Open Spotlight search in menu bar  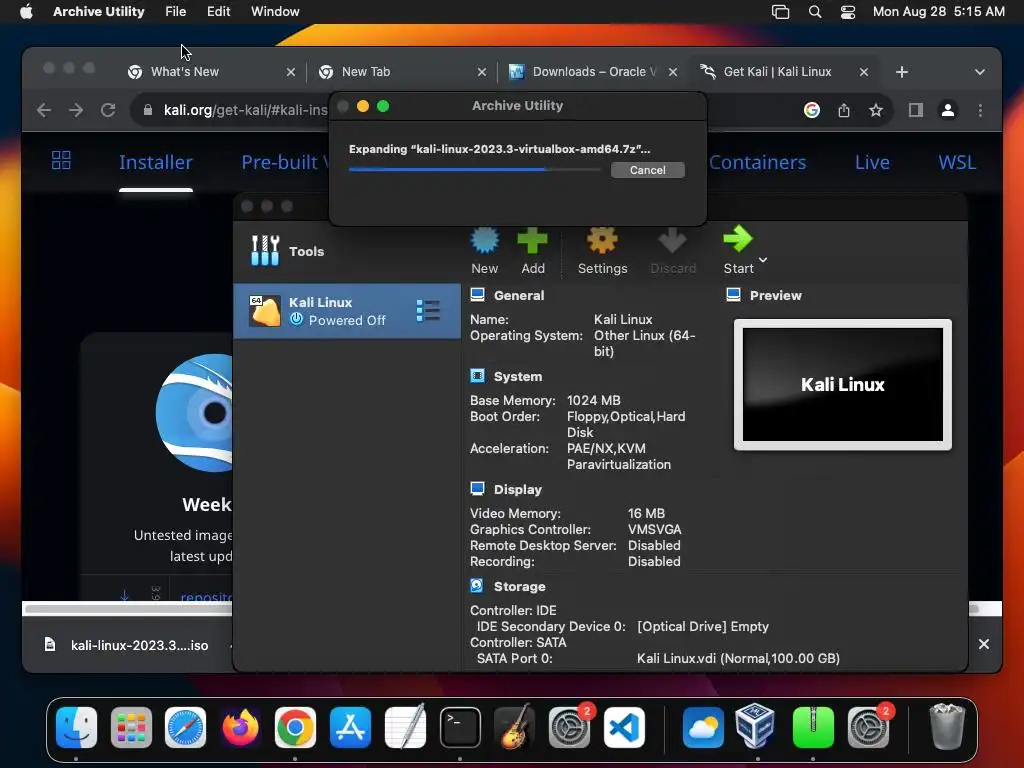[814, 11]
